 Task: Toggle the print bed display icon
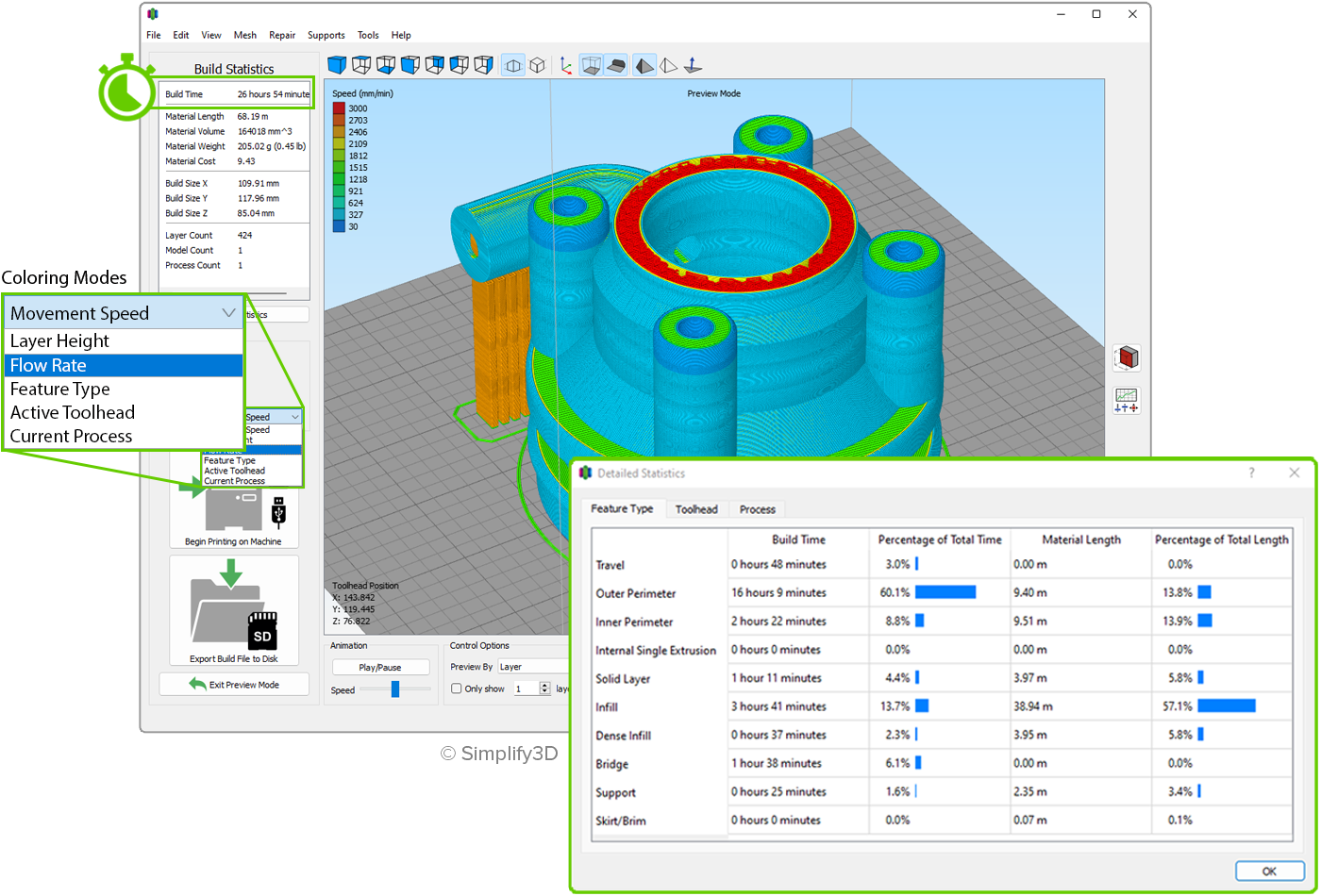click(615, 65)
